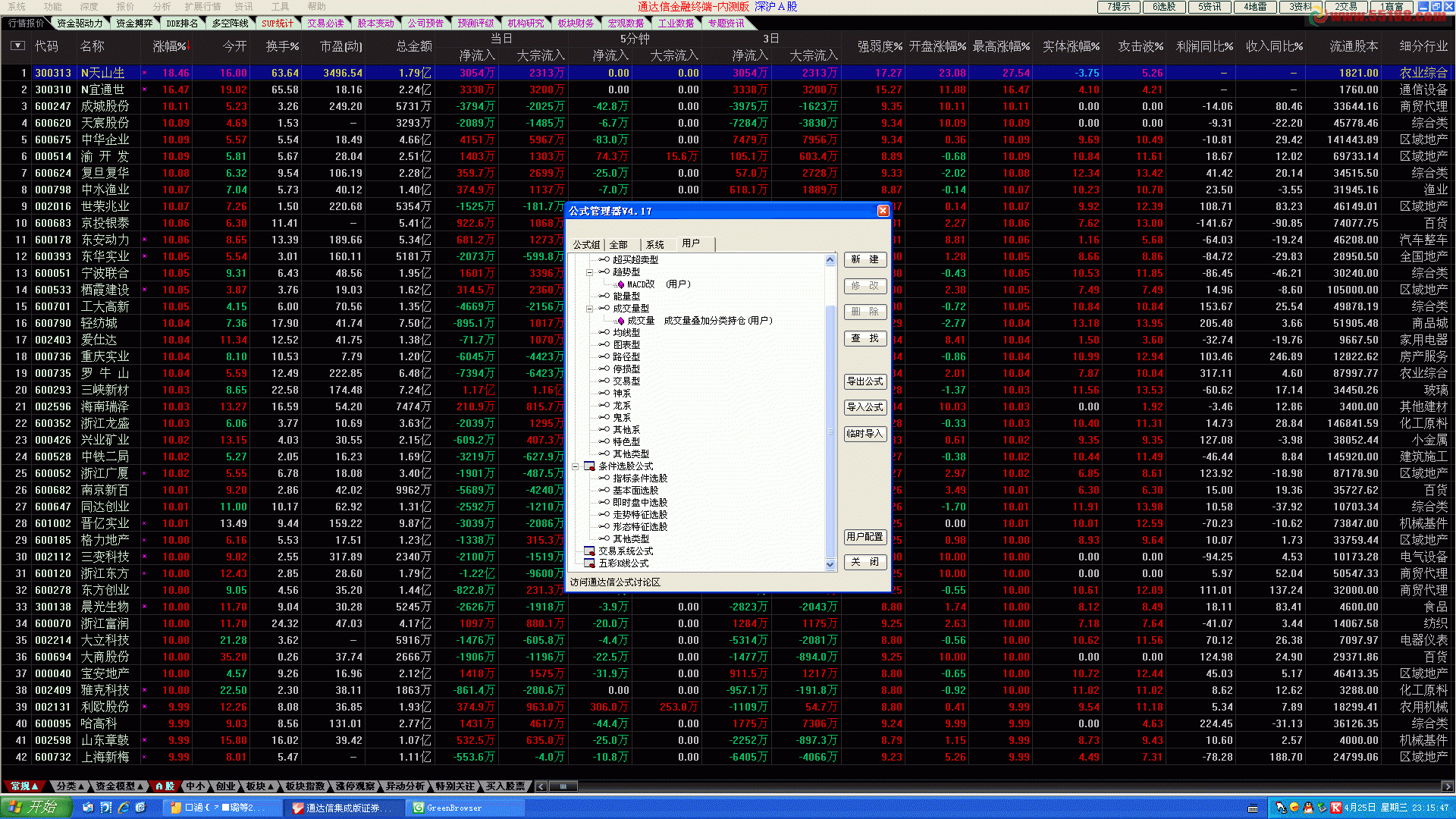
Task: Click the key icon beside 能量型
Action: click(604, 297)
